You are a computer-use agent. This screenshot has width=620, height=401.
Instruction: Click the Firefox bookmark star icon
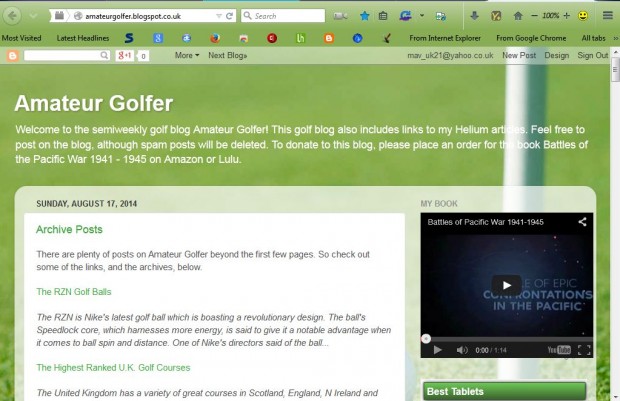[364, 16]
